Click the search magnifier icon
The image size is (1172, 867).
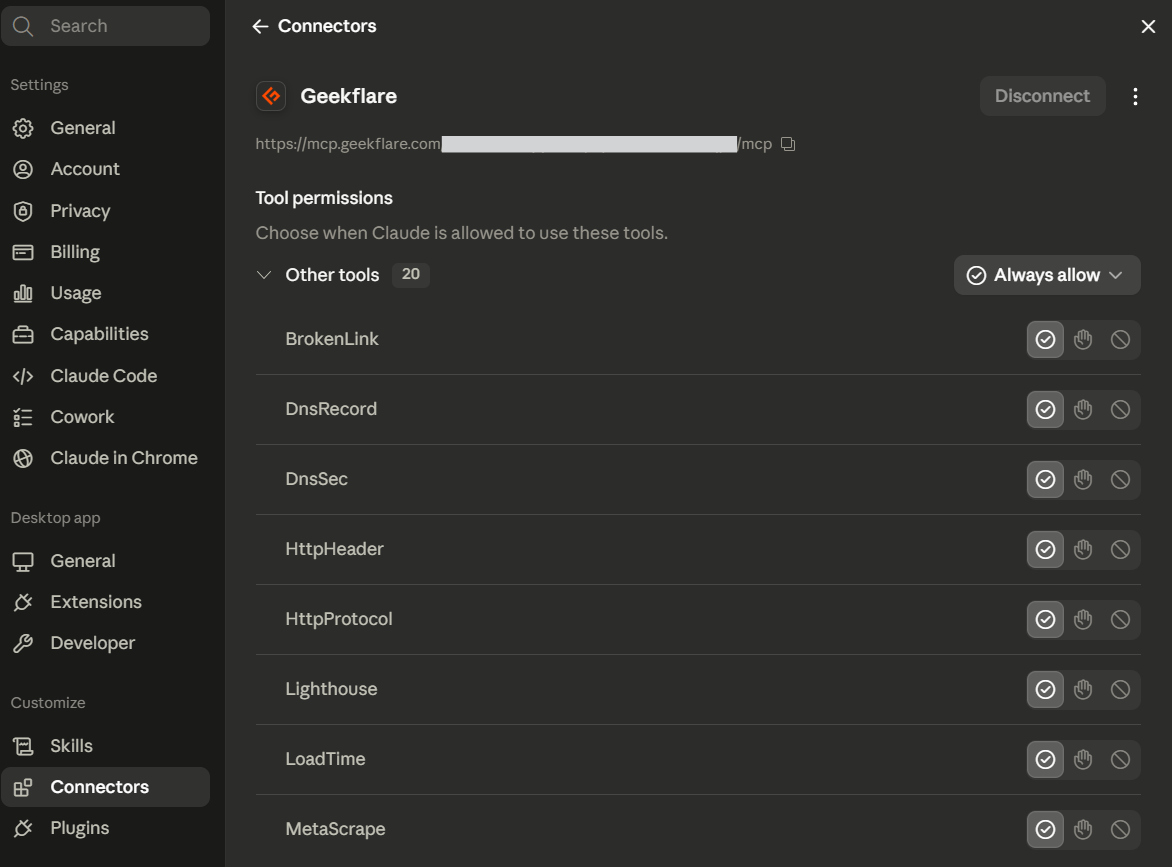point(23,26)
